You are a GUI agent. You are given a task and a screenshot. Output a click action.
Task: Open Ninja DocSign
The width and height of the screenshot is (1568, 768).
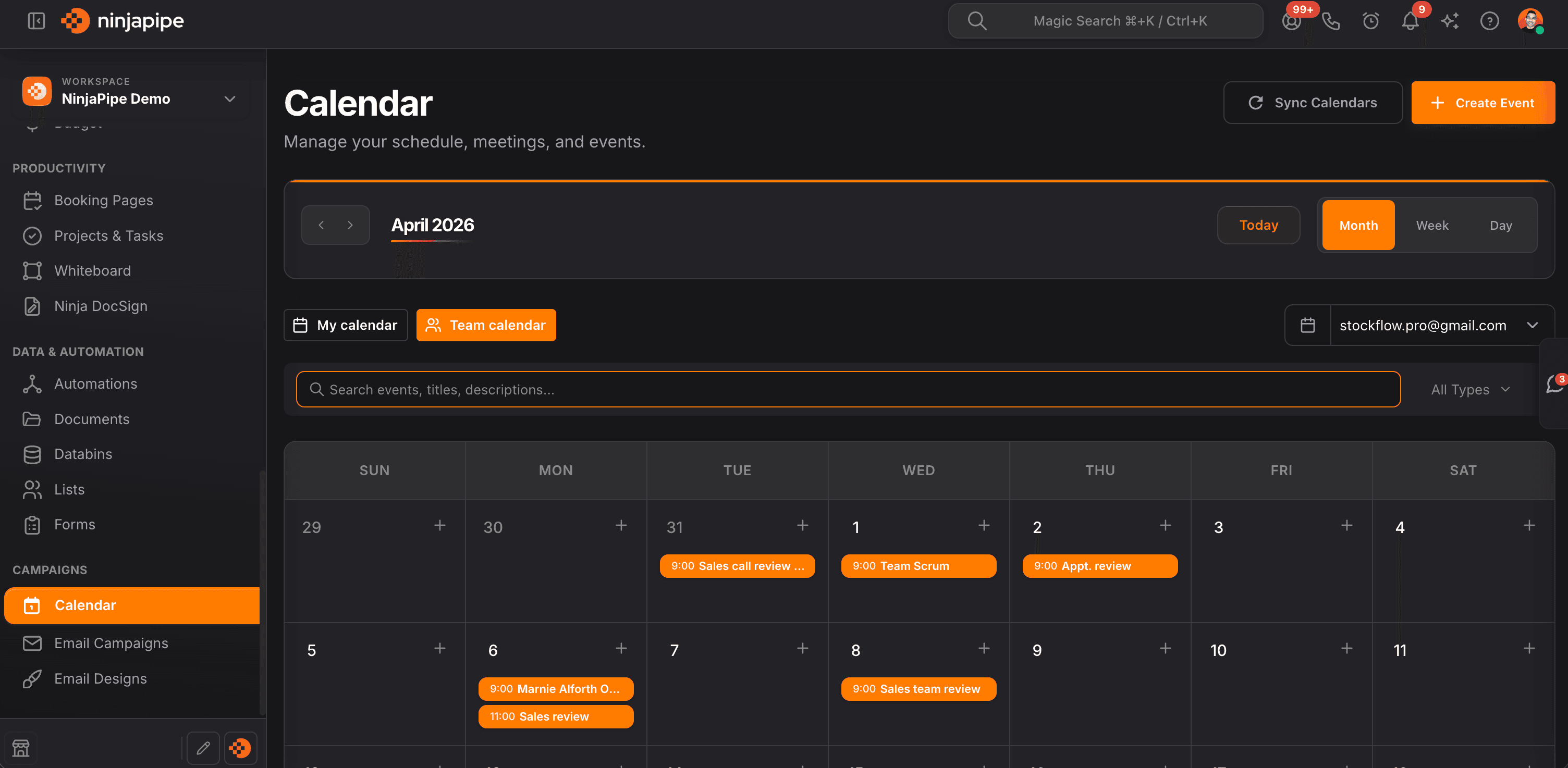pos(101,306)
